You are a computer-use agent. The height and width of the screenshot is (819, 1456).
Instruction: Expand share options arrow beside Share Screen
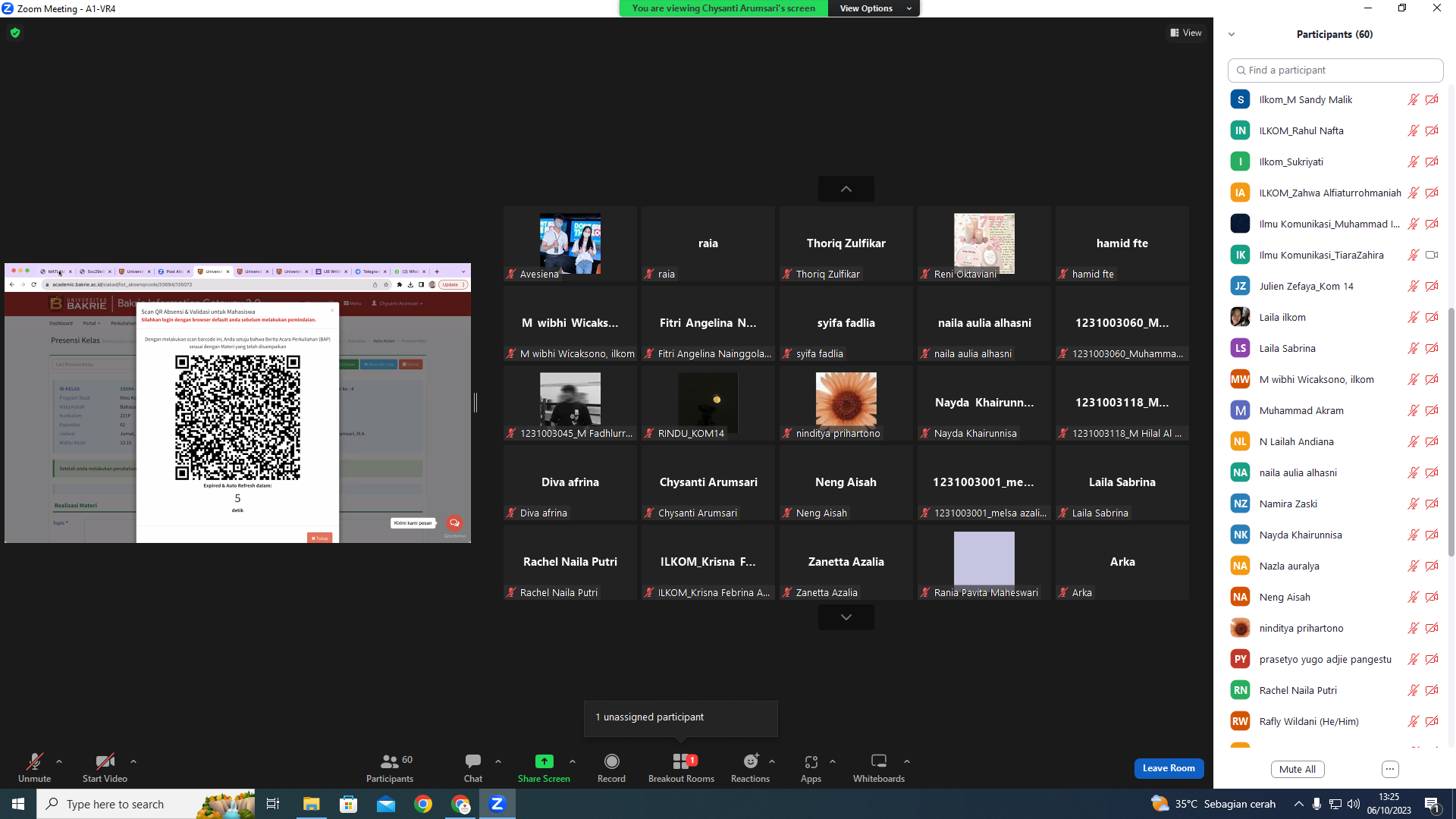click(573, 761)
